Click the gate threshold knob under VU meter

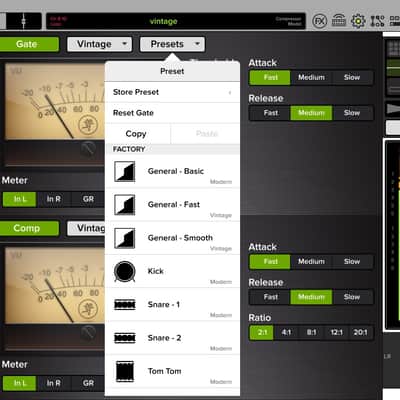point(88,148)
